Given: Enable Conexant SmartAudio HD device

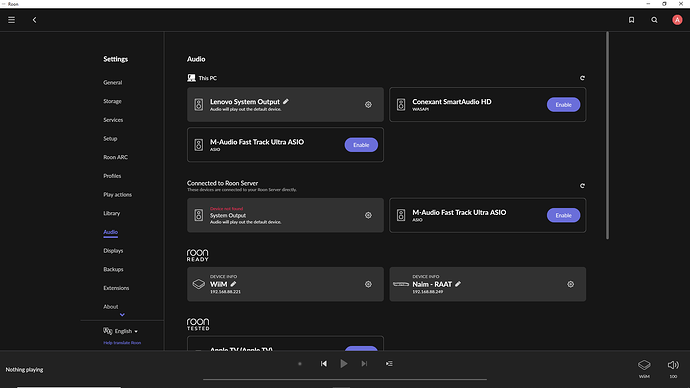Looking at the screenshot, I should tap(563, 105).
